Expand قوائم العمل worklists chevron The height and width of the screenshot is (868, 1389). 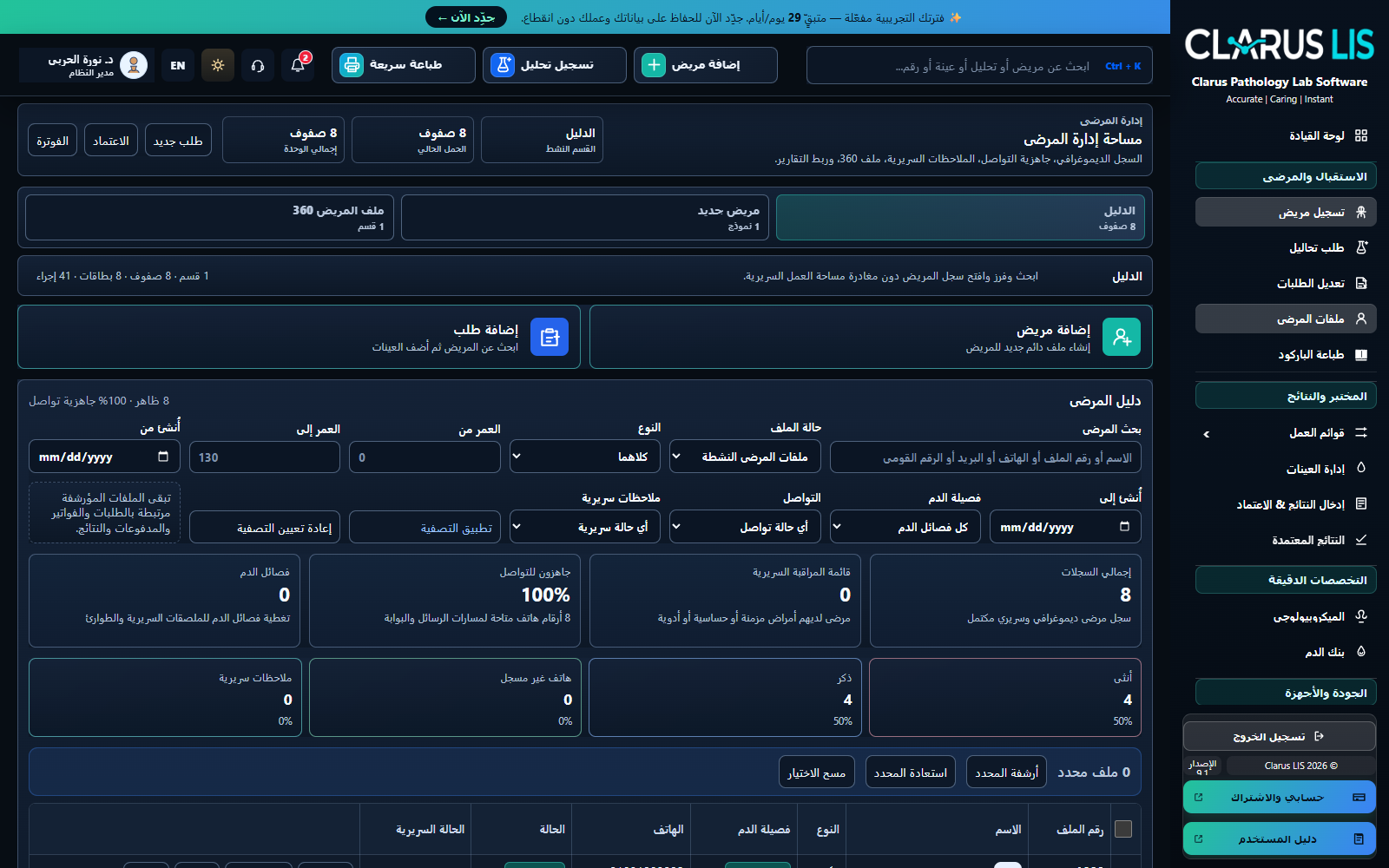pos(1206,433)
